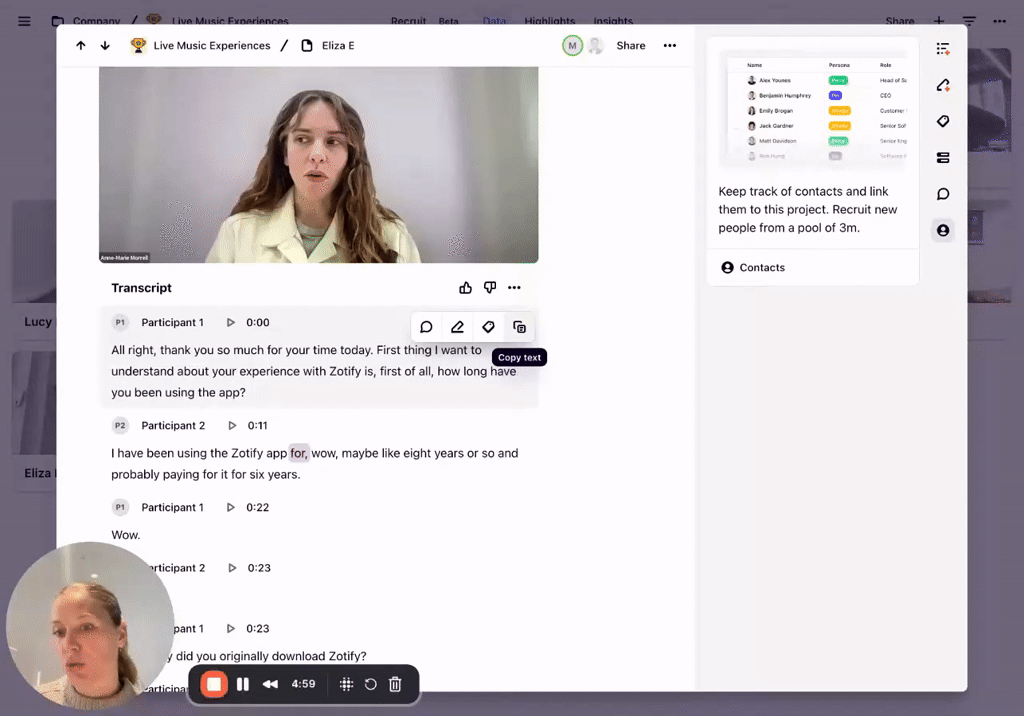Add a comment on the Participant 1 paragraph

click(x=426, y=327)
